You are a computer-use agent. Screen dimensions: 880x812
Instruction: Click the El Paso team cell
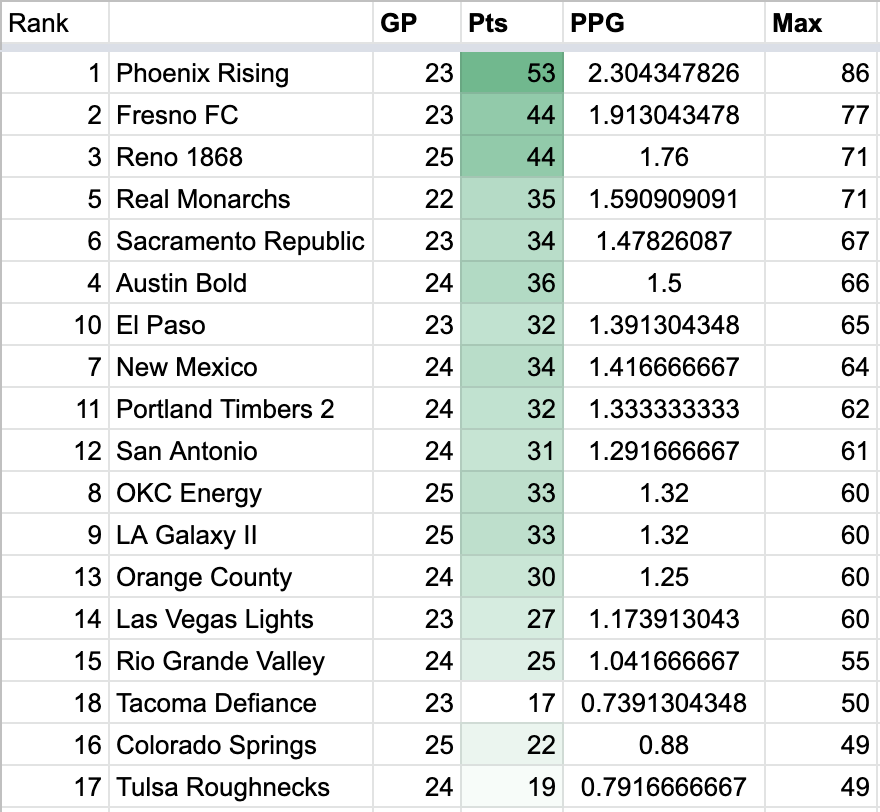pos(161,325)
